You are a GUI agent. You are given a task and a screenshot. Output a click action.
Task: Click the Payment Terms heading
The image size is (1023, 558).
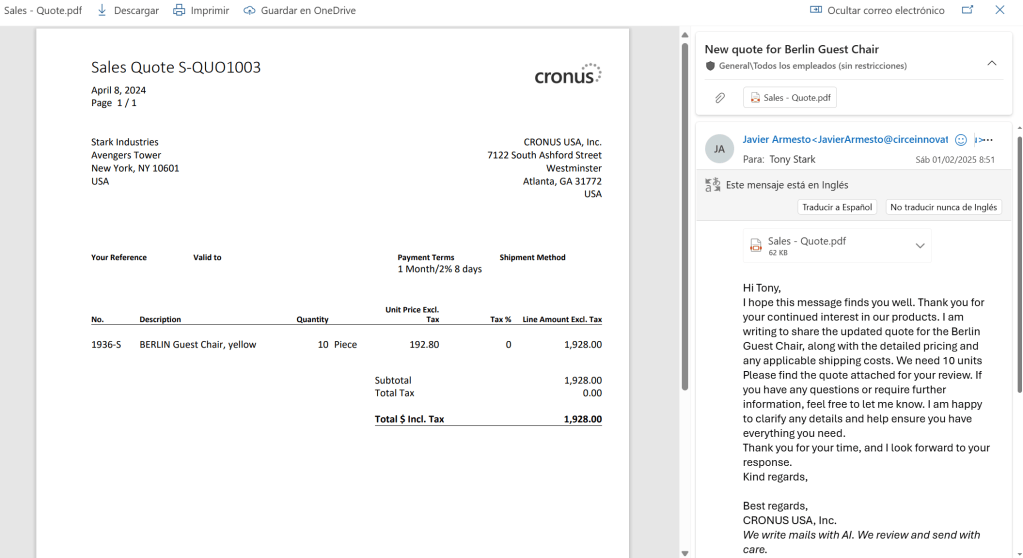pyautogui.click(x=426, y=258)
